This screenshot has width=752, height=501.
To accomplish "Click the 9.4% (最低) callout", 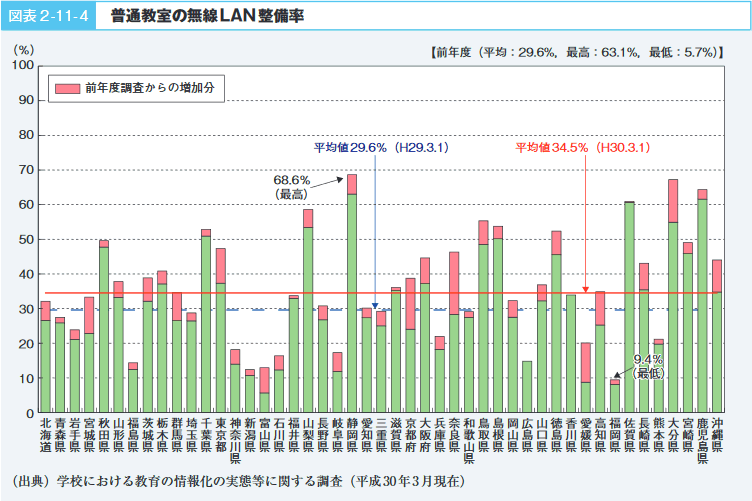I will click(648, 366).
